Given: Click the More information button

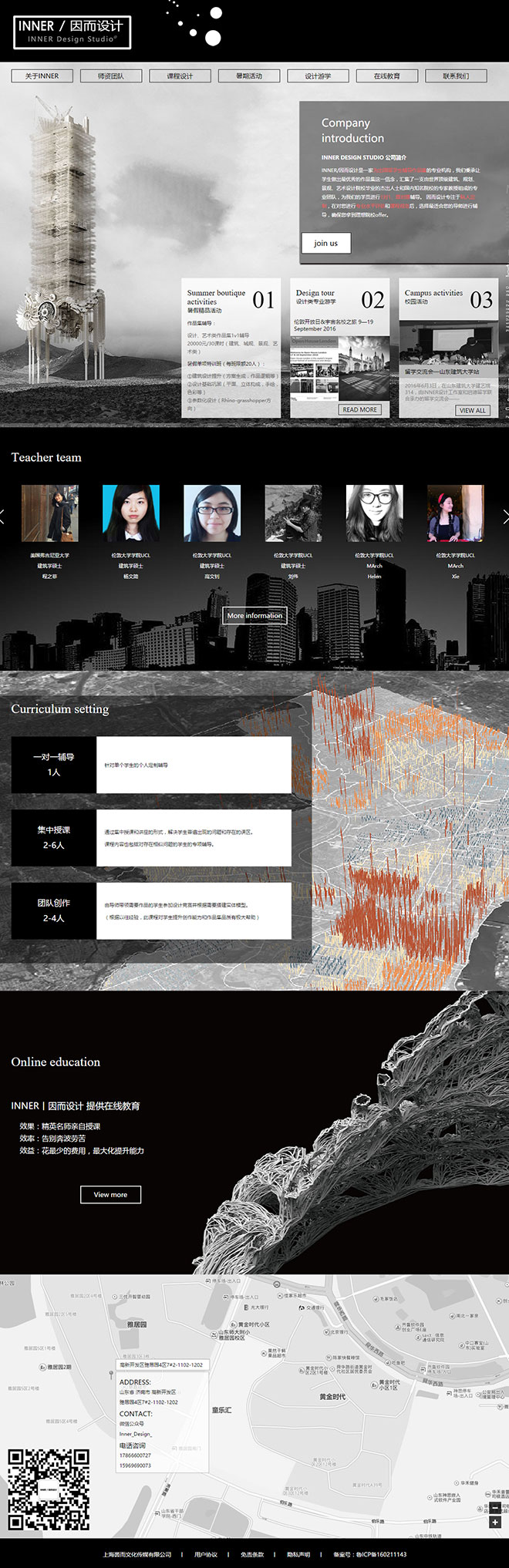Looking at the screenshot, I should point(254,615).
